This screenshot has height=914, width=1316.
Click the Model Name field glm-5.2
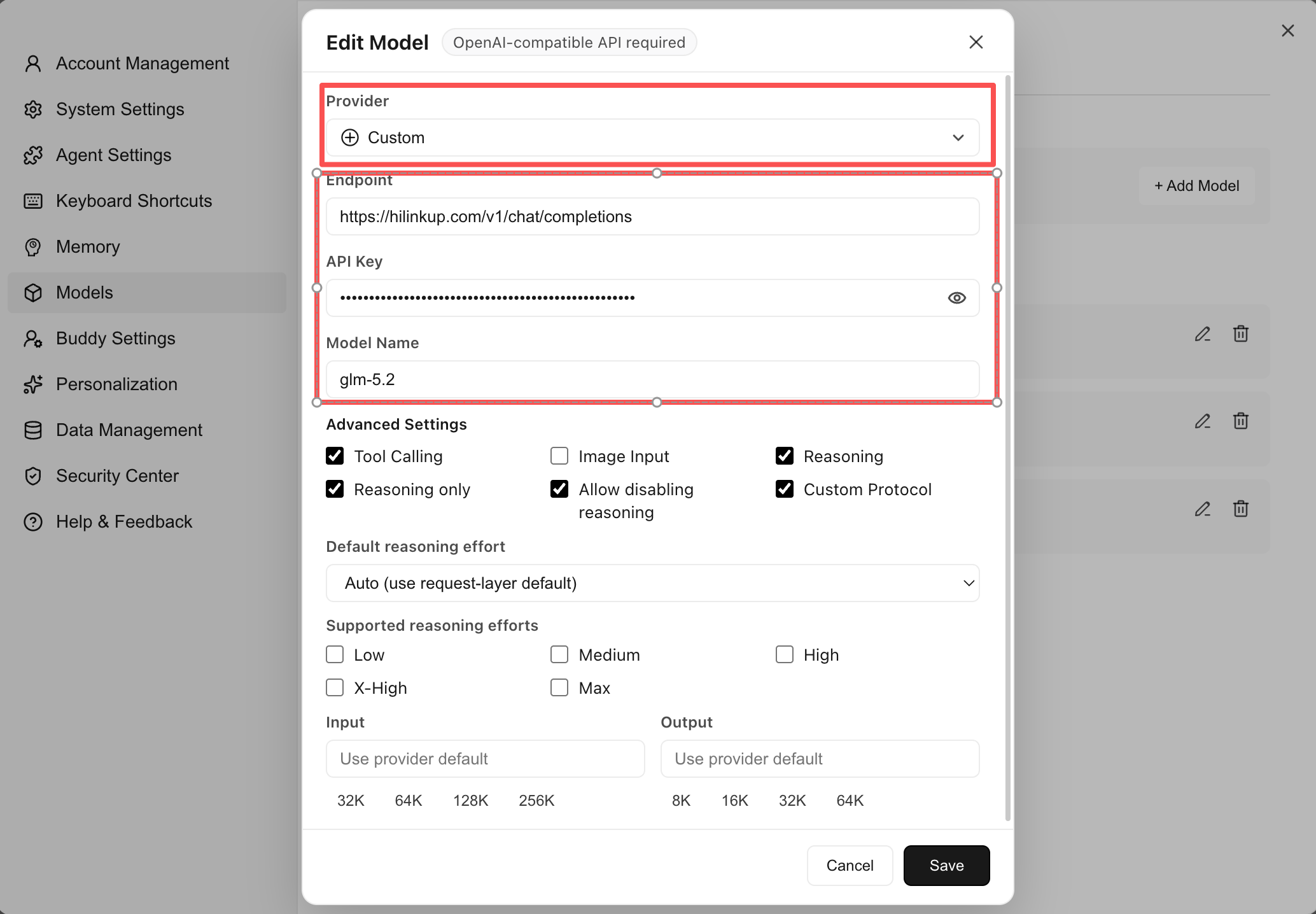652,379
